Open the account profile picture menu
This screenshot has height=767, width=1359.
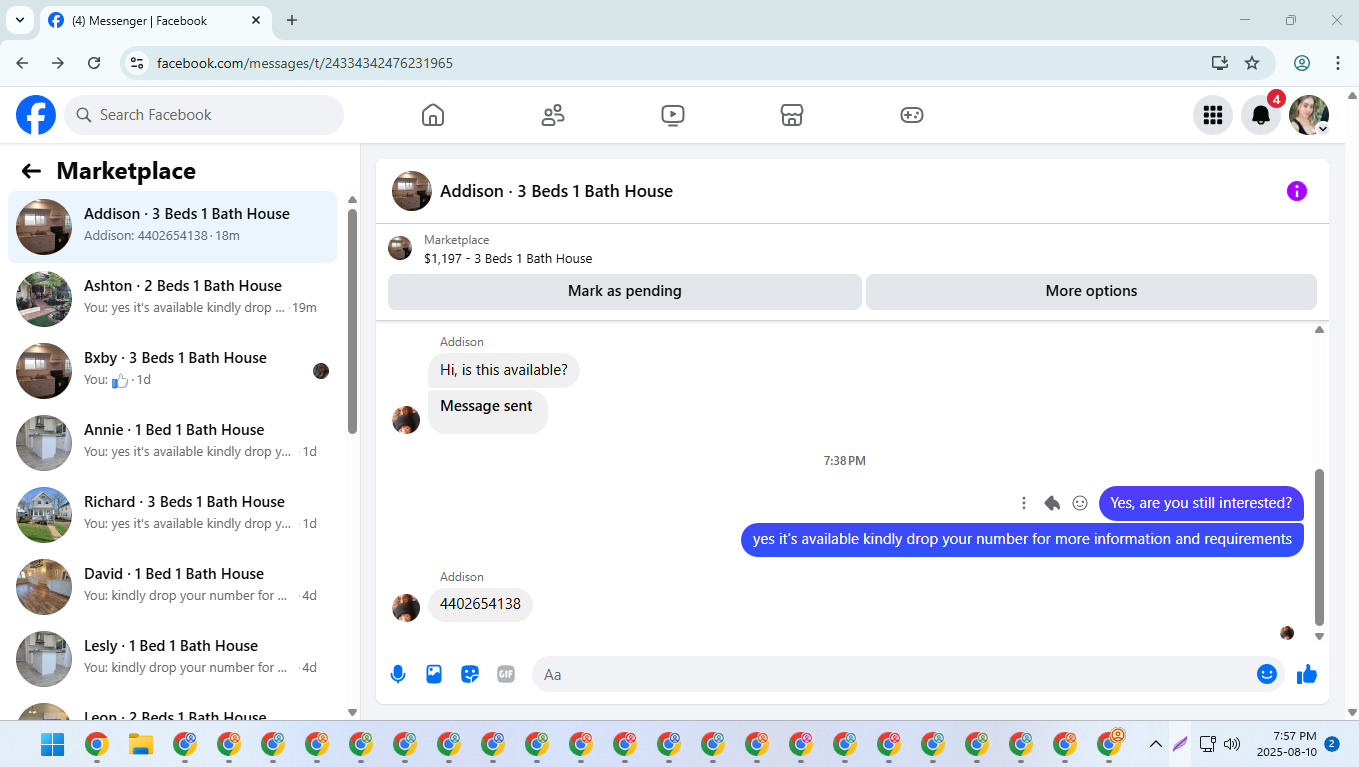(1309, 115)
